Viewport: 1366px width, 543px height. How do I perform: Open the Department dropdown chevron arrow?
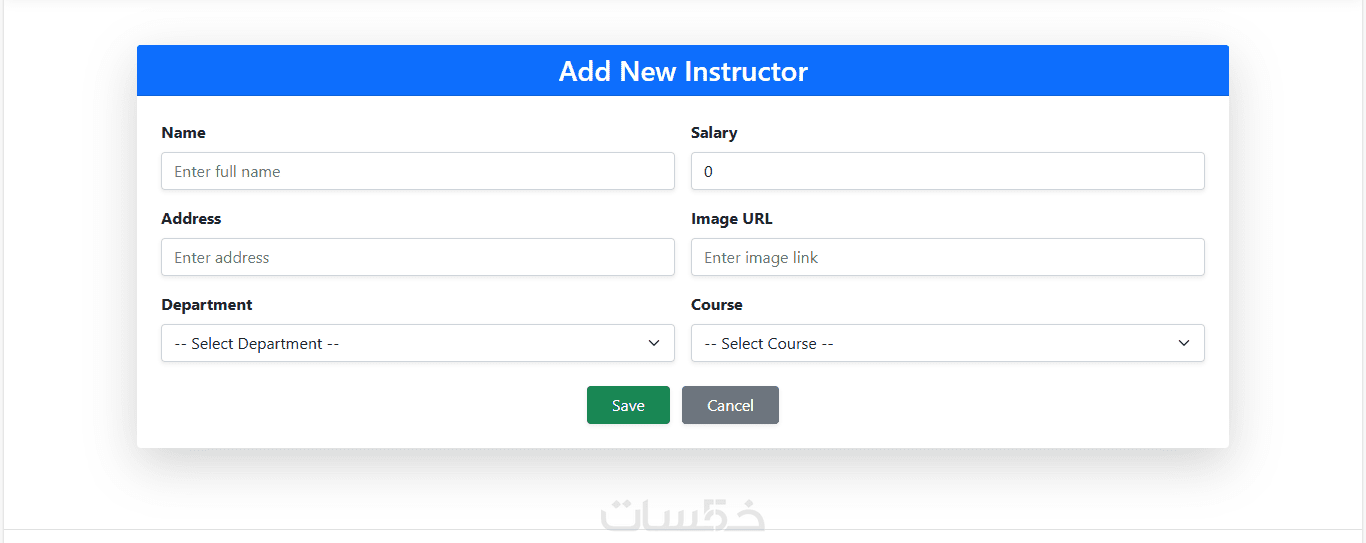tap(654, 343)
